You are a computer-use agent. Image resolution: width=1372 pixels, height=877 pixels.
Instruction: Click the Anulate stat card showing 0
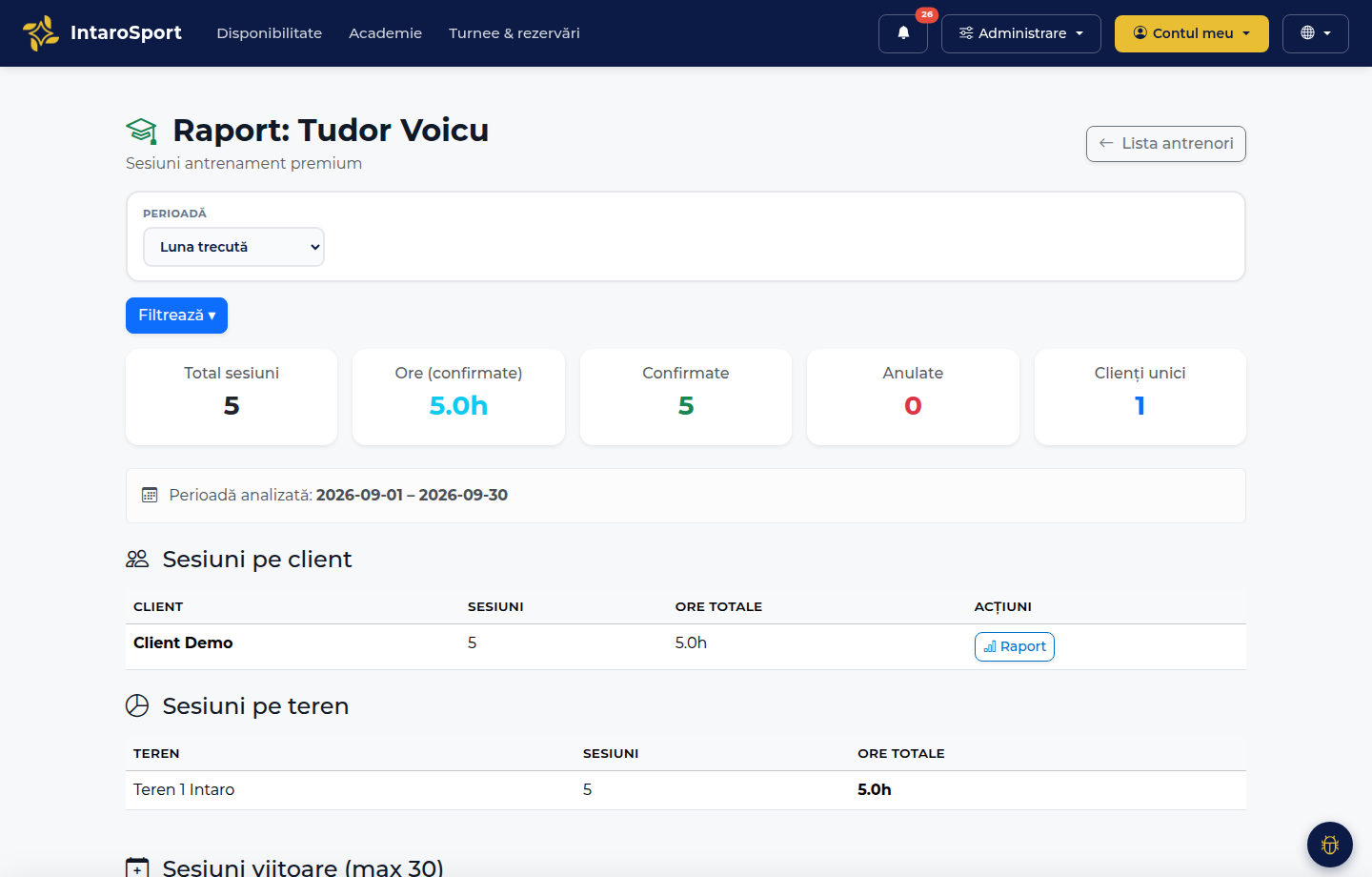pyautogui.click(x=913, y=397)
